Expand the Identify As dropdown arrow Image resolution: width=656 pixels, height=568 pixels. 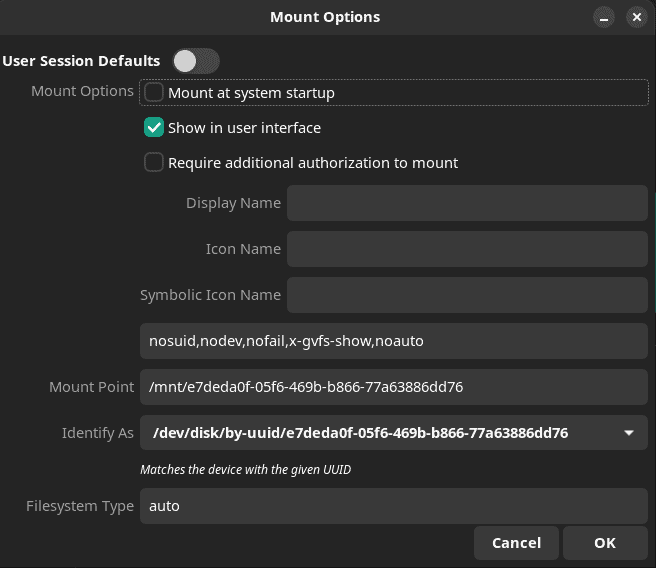628,433
